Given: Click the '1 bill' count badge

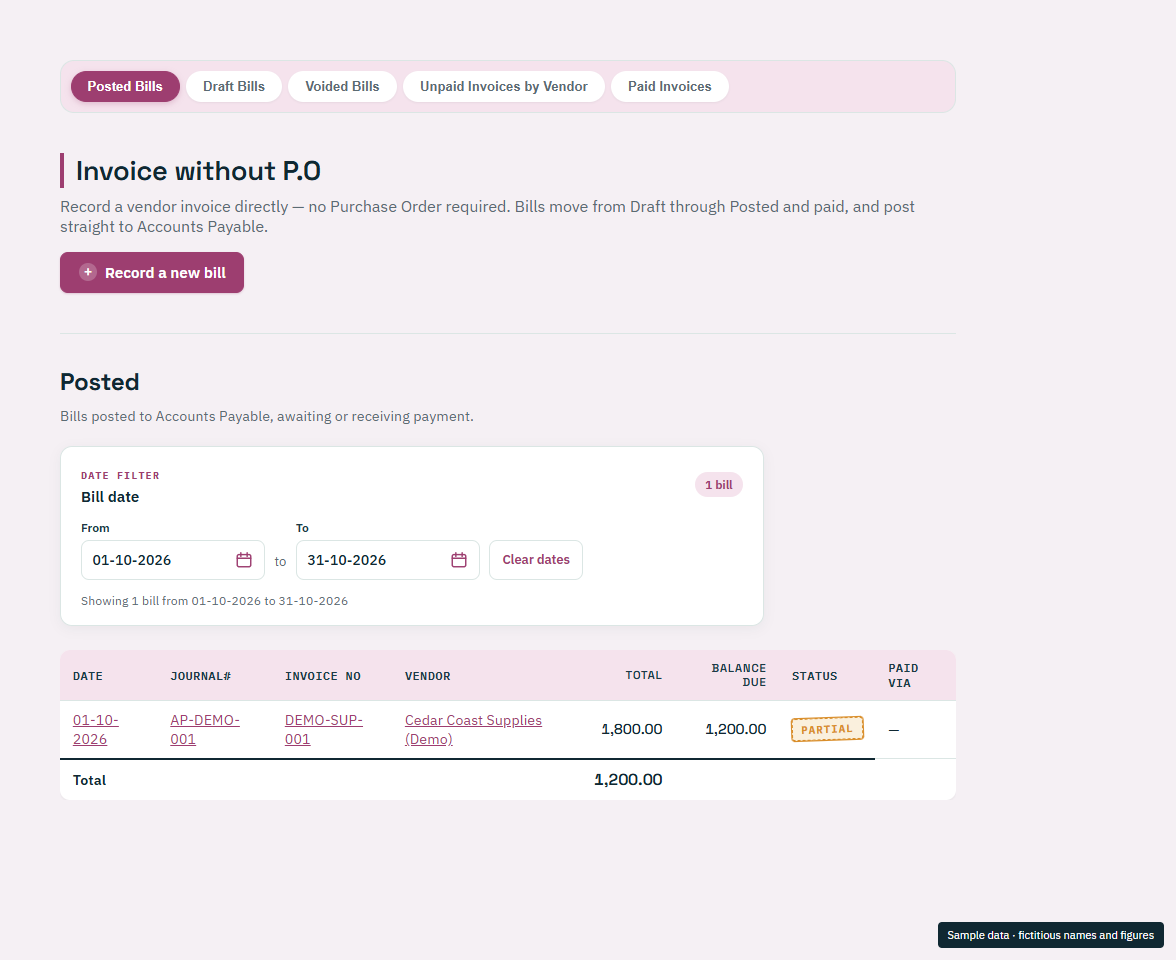Looking at the screenshot, I should 718,484.
